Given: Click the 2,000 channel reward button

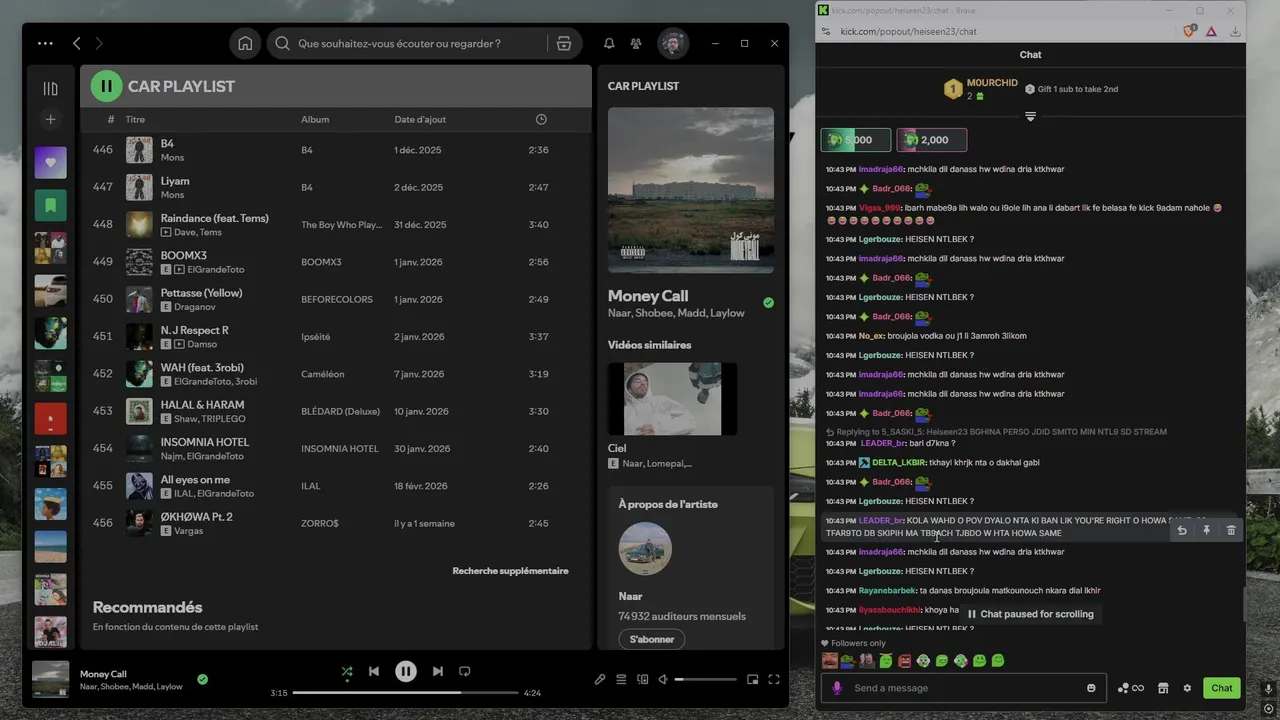Looking at the screenshot, I should coord(932,140).
